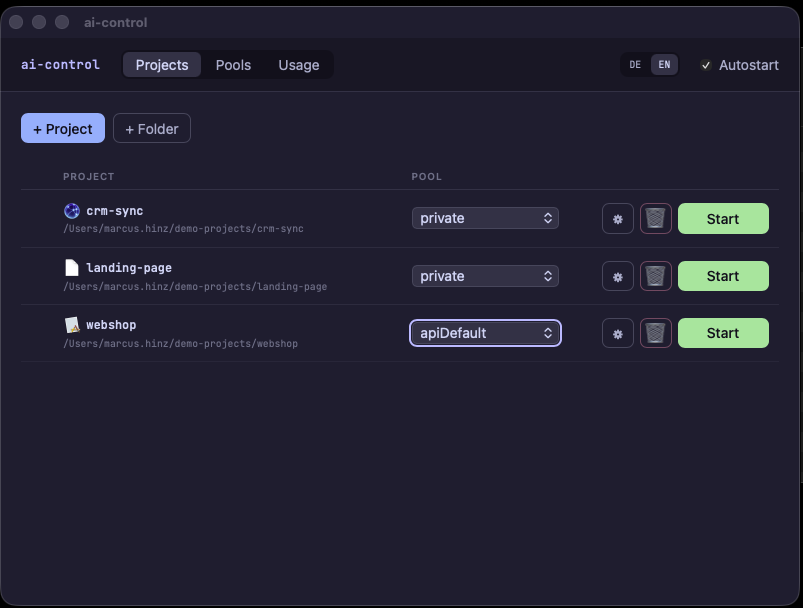Click path /Users/marcus.hinz/demo-projects/landing-page
This screenshot has width=803, height=608.
point(195,286)
